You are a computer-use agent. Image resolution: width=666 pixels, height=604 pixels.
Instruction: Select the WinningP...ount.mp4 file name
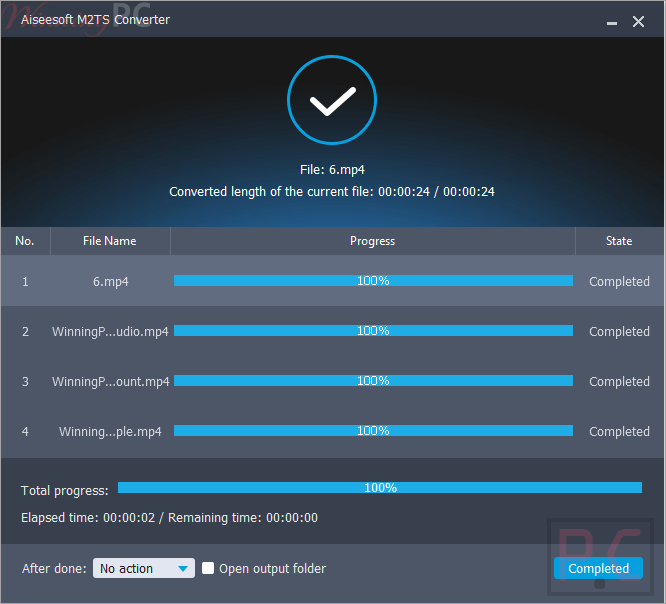(x=110, y=381)
